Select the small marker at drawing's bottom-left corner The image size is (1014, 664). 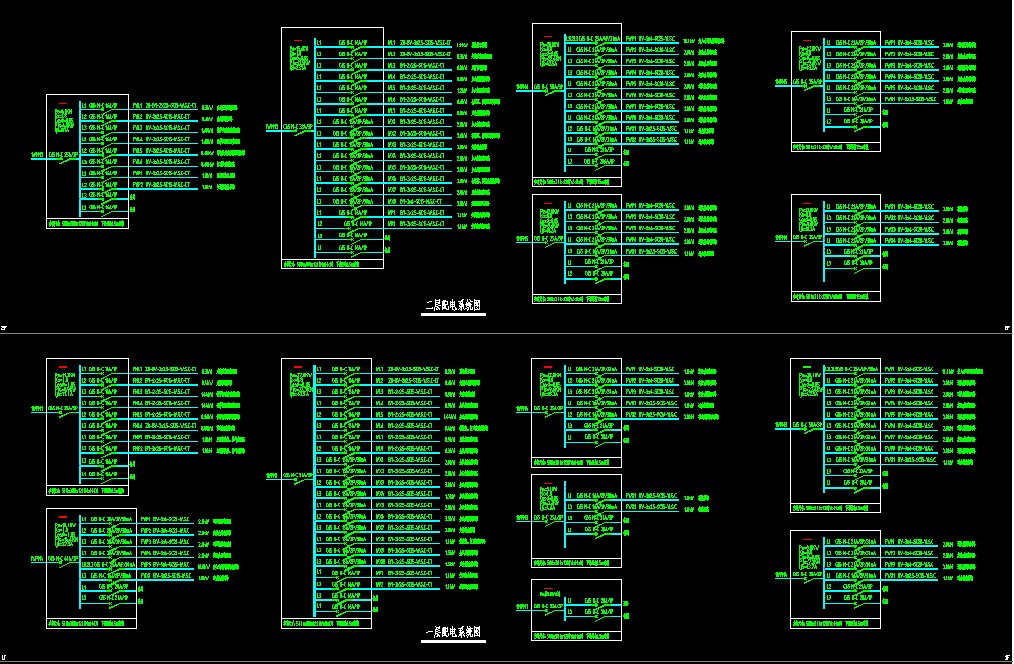(4, 657)
